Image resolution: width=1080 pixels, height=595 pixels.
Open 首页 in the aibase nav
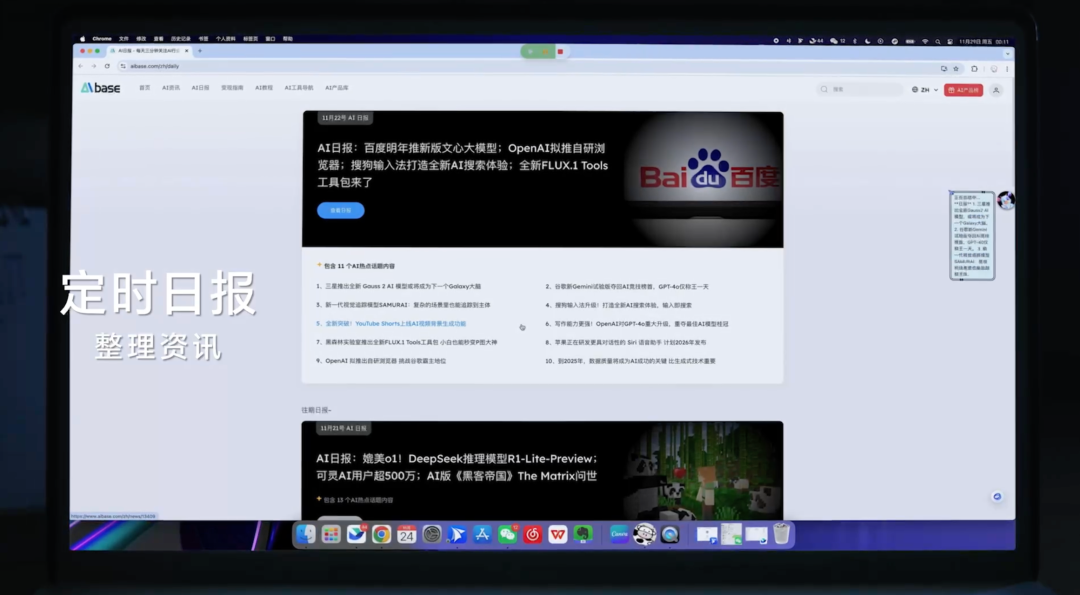[145, 88]
